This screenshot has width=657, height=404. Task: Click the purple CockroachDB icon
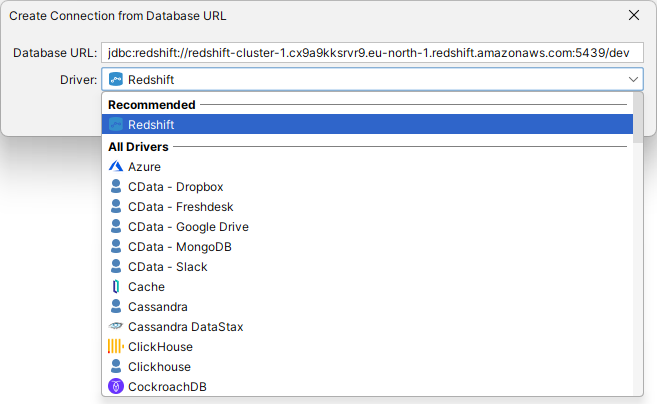(116, 387)
